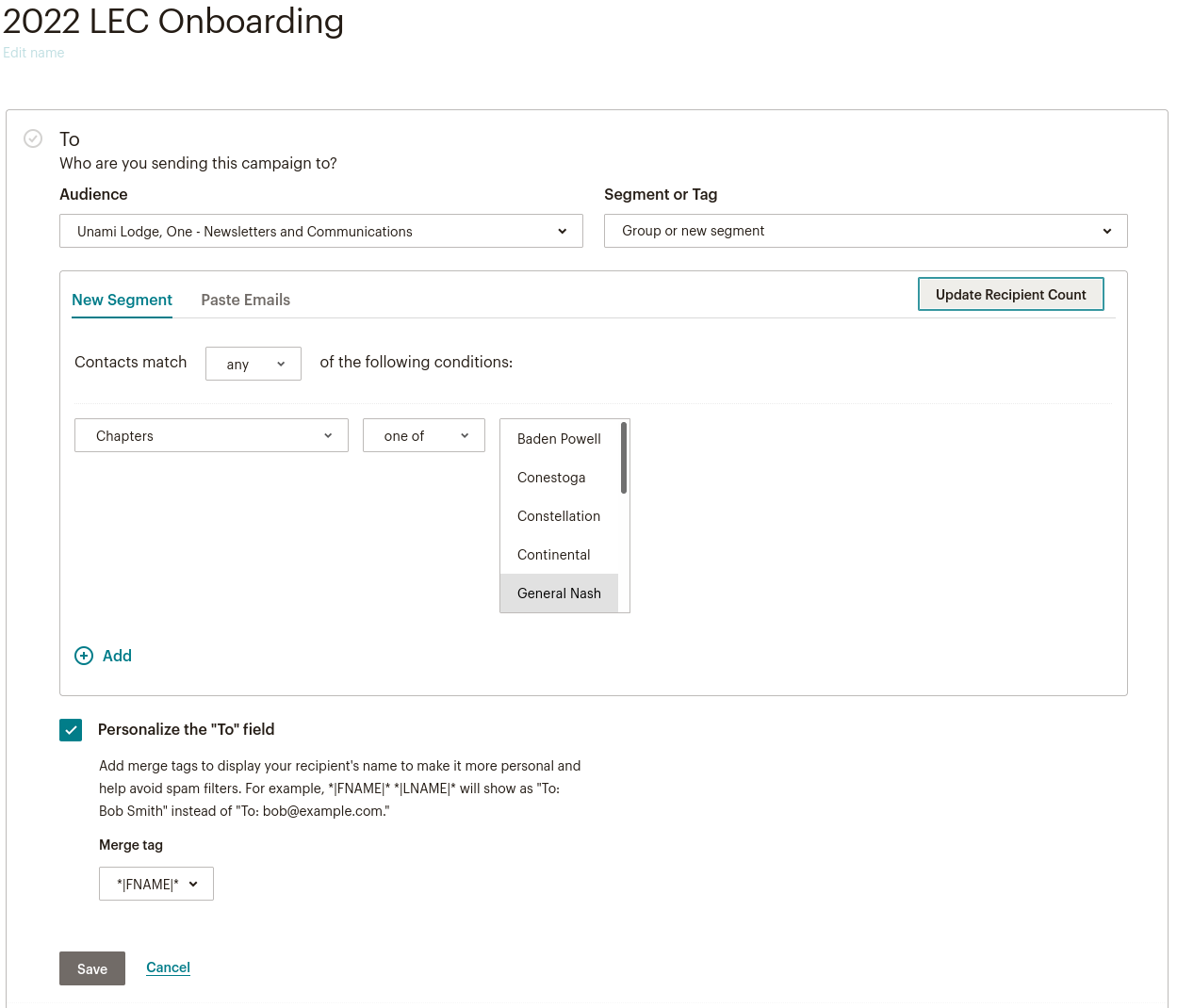The width and height of the screenshot is (1177, 1008).
Task: Pick General Nash in the list
Action: pyautogui.click(x=559, y=593)
